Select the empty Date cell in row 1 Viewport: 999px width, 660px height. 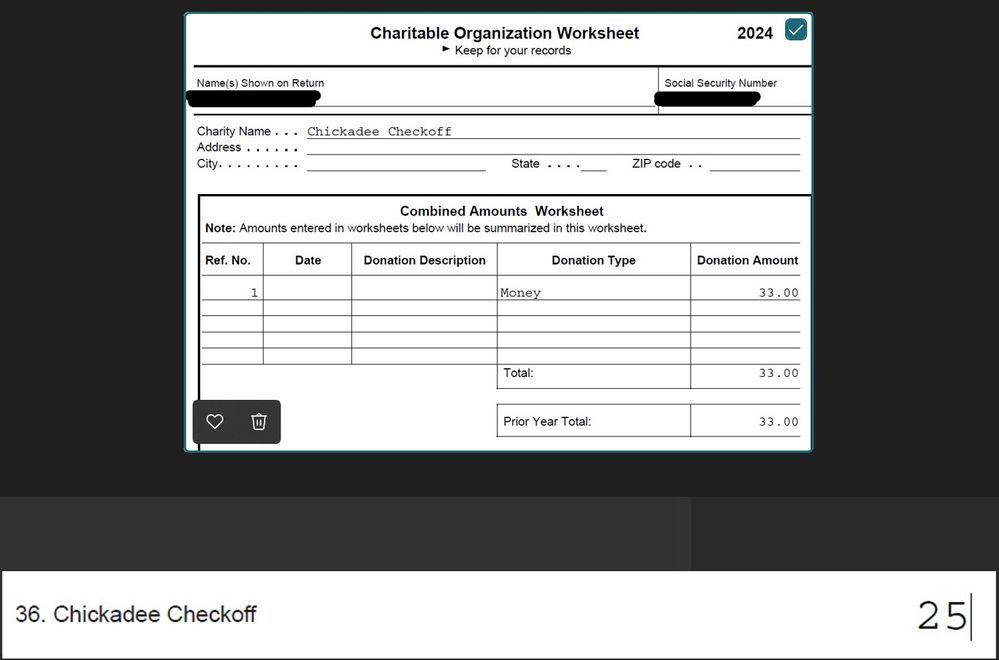click(x=307, y=293)
